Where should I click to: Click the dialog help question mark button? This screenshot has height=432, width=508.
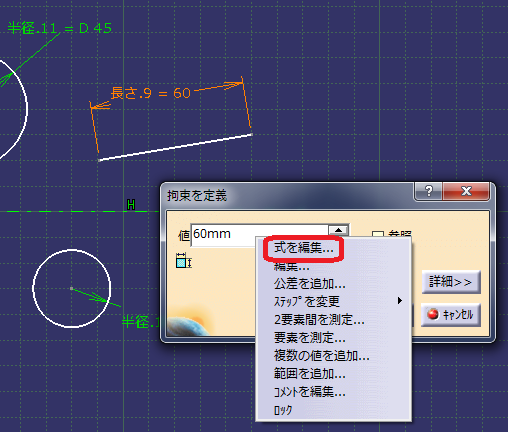coord(429,191)
